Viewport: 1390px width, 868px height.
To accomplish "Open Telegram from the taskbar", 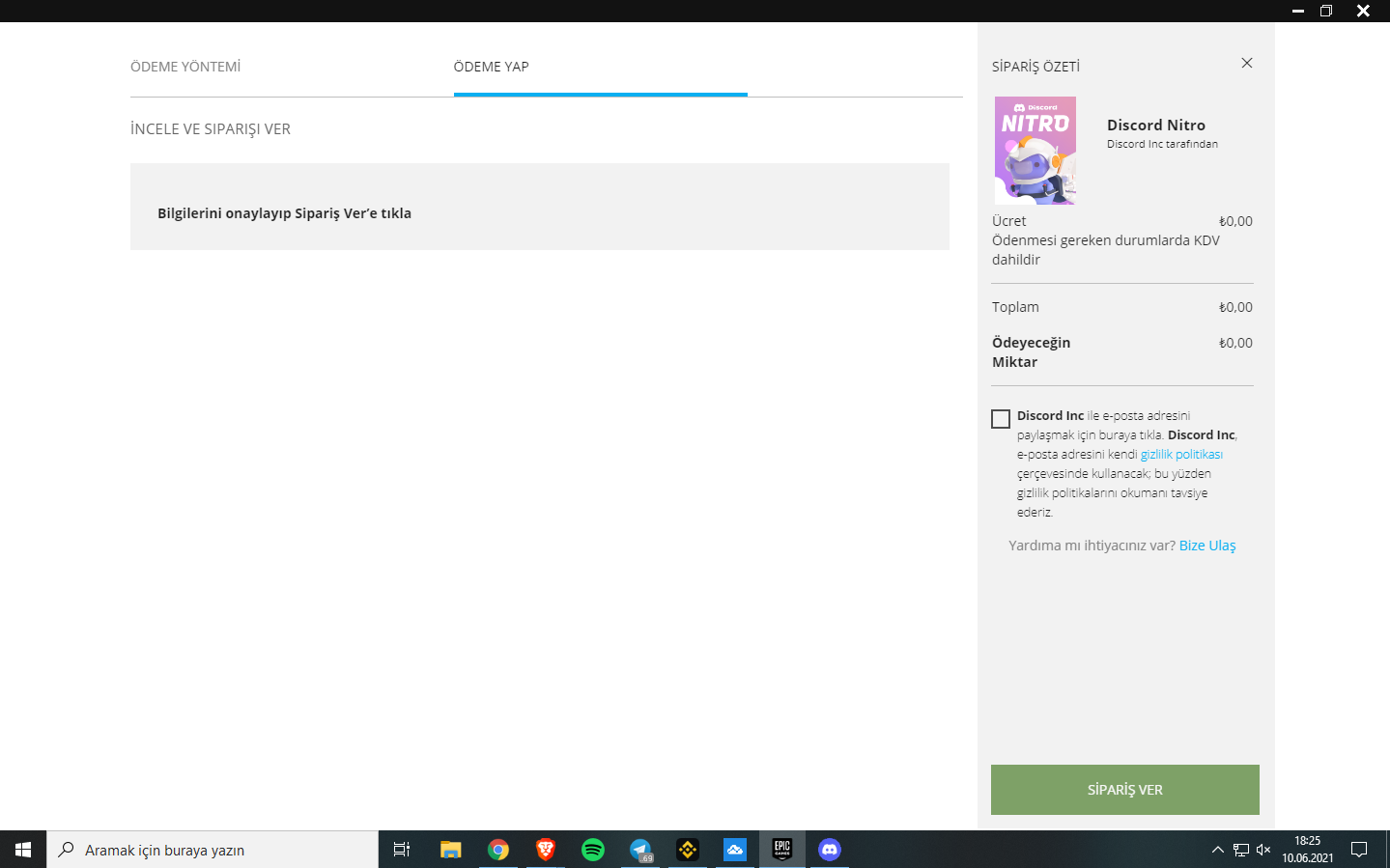I will point(640,850).
